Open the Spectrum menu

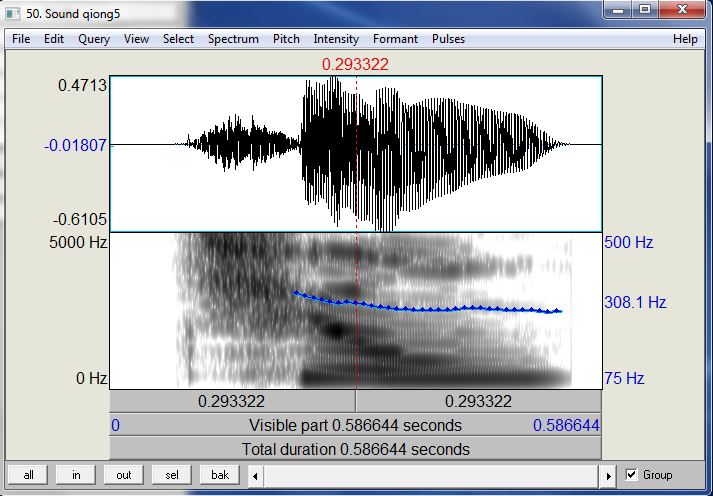click(x=233, y=39)
